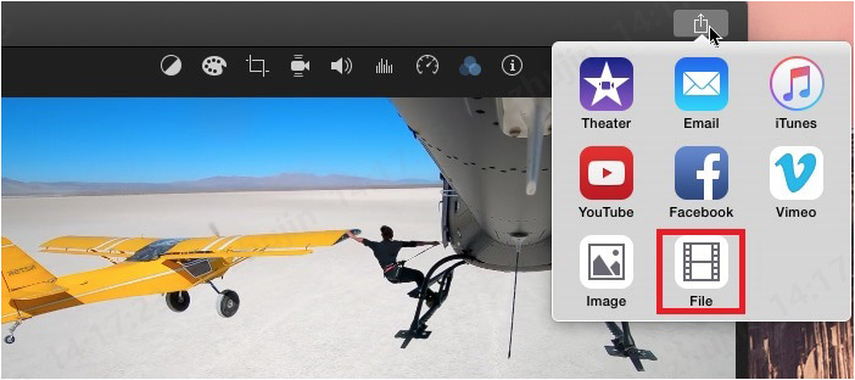Upload the movie to Vimeo
Screen dimensions: 855x380
pos(796,183)
